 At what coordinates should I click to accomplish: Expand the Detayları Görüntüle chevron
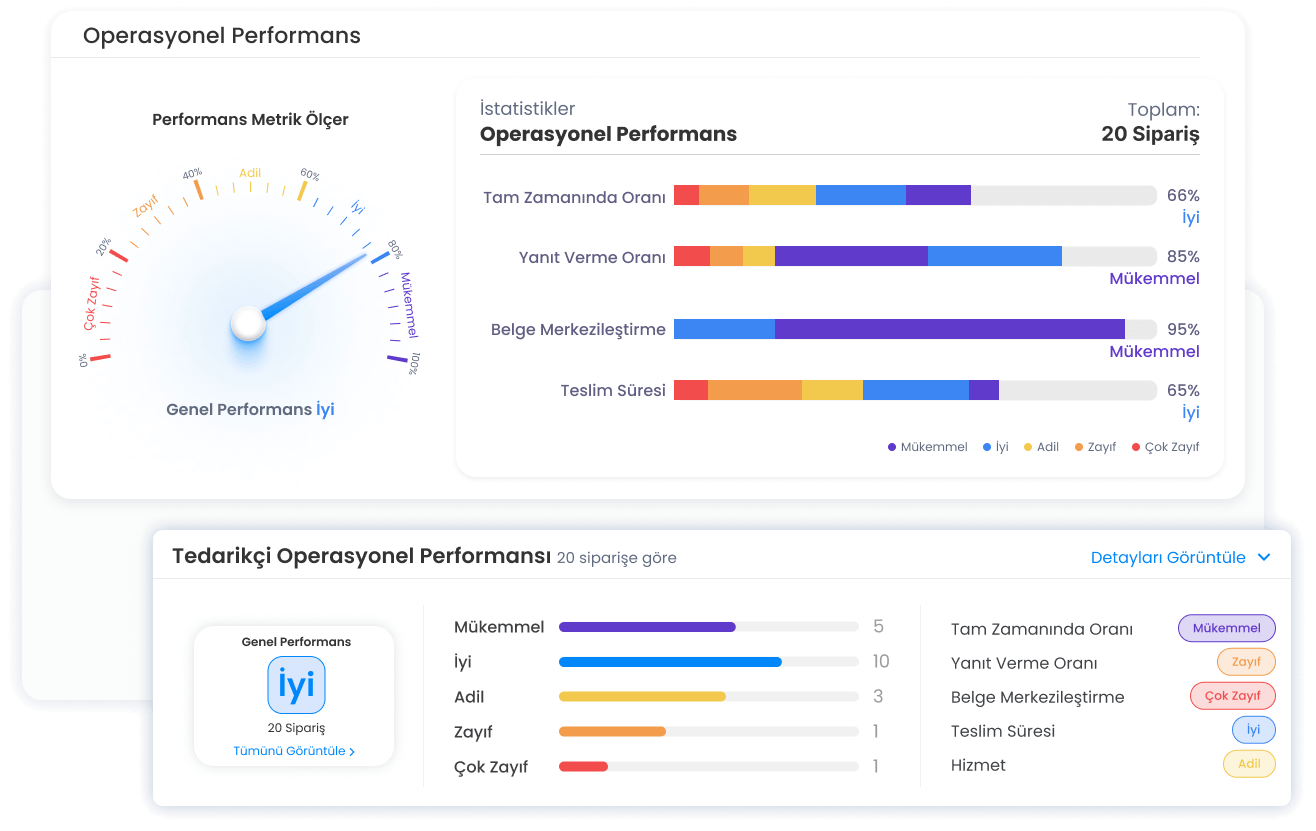(1264, 558)
